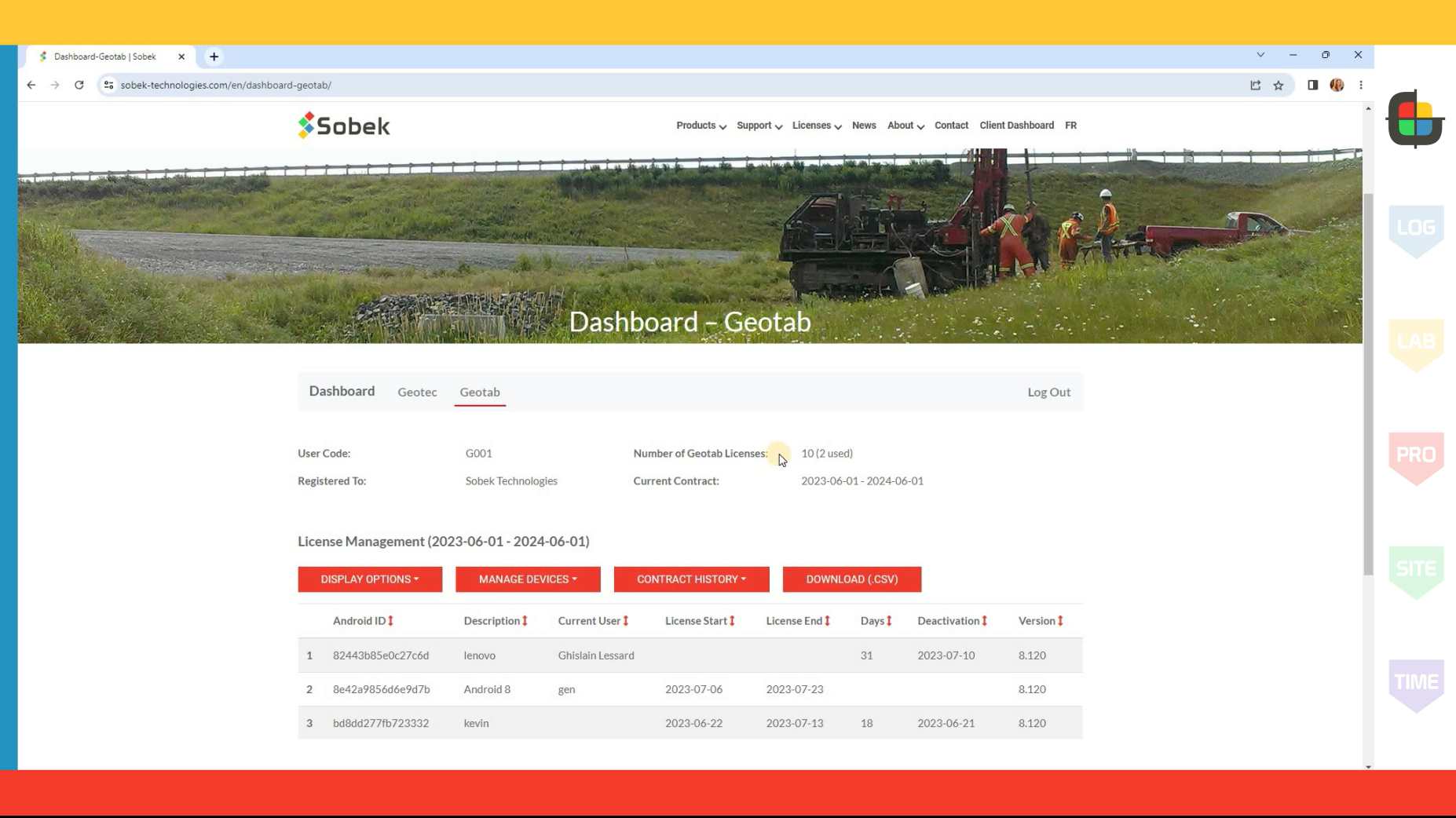Image resolution: width=1456 pixels, height=818 pixels.
Task: Open the tab search chevron
Action: 1260,55
